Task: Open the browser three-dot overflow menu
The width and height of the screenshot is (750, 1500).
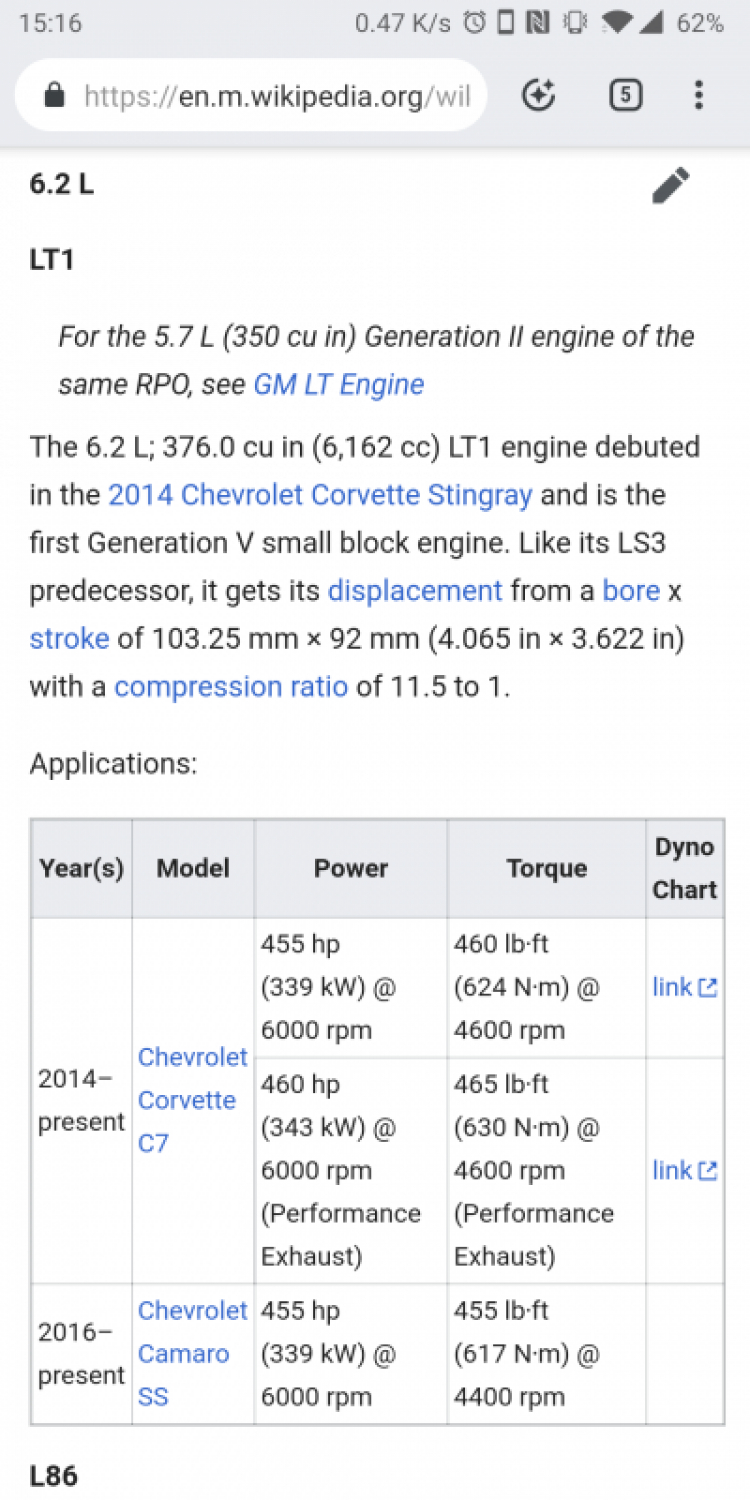Action: [698, 95]
